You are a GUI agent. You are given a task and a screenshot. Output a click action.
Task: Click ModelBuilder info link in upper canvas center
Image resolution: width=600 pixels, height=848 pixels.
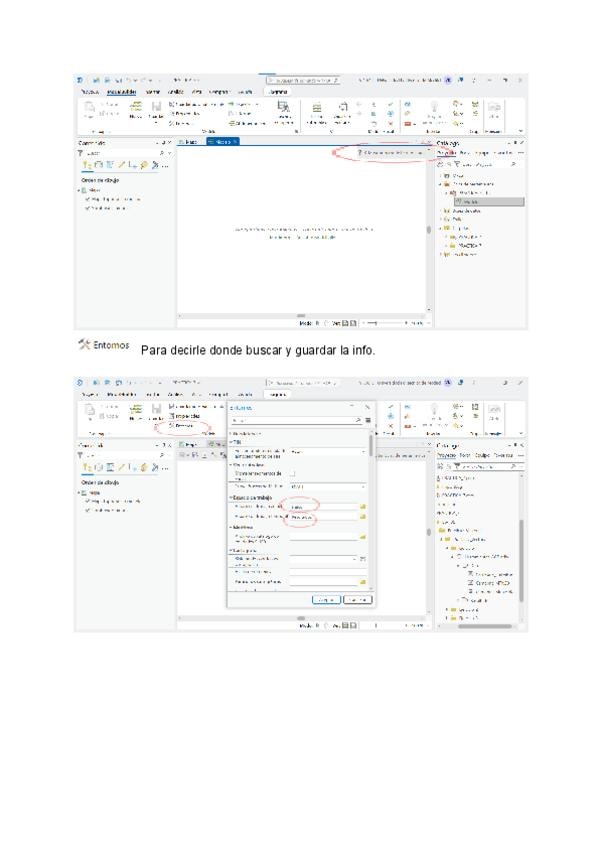[x=302, y=237]
